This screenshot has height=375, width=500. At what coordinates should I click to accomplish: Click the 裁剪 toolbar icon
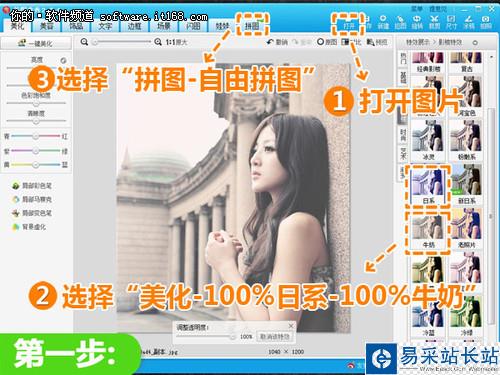pyautogui.click(x=434, y=22)
